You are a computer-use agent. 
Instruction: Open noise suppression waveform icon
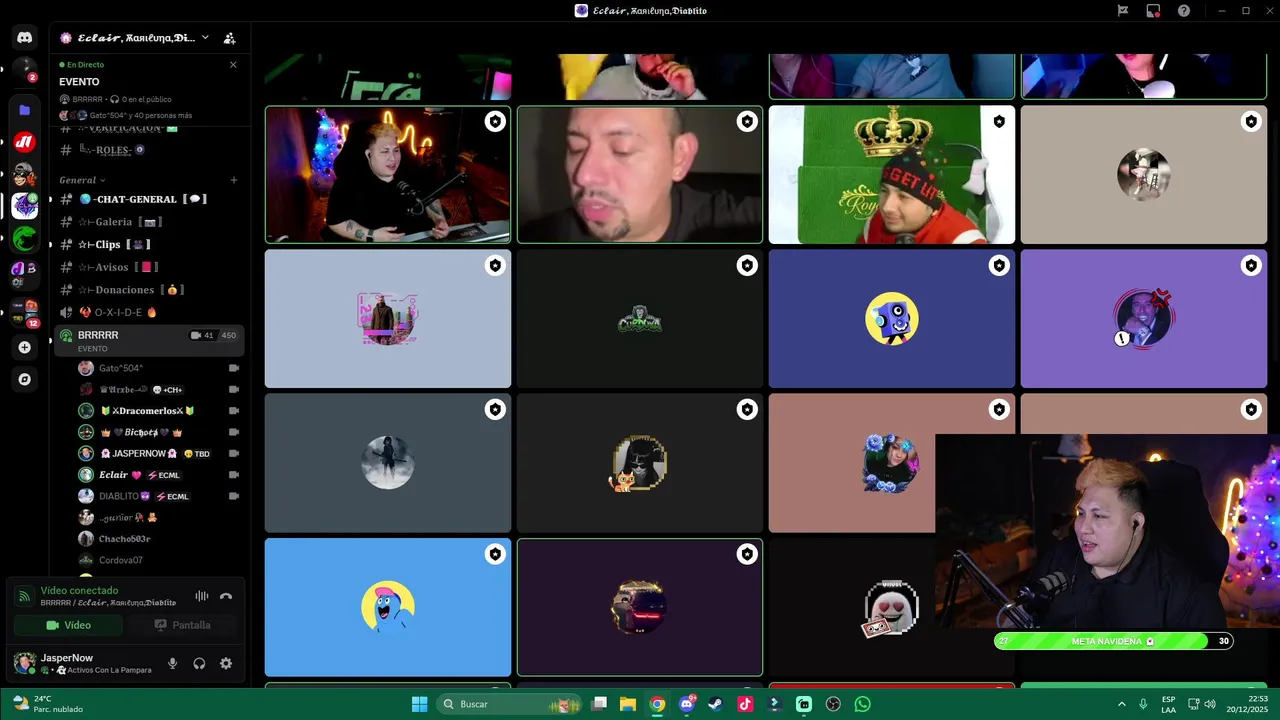coord(202,596)
